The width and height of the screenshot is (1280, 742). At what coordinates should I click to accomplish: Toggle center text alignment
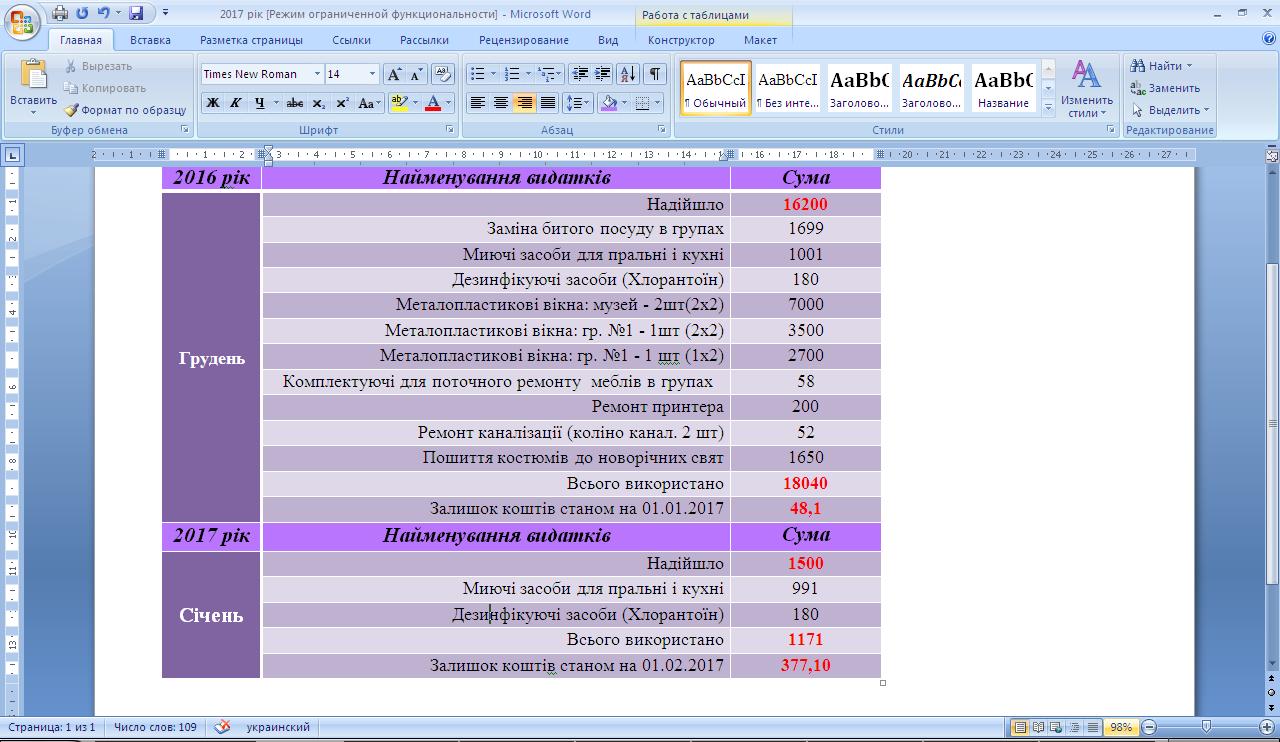(x=501, y=103)
